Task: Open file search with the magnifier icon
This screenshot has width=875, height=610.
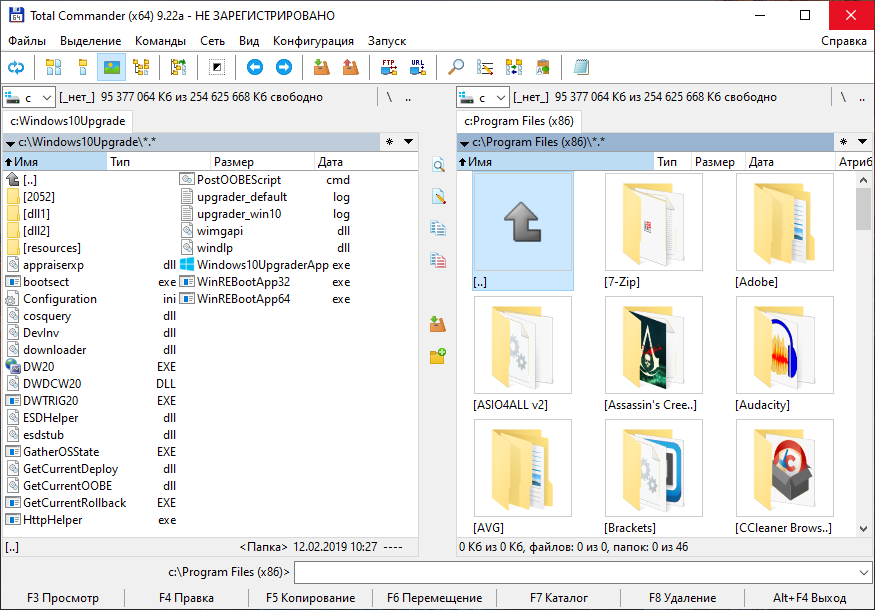Action: tap(456, 68)
